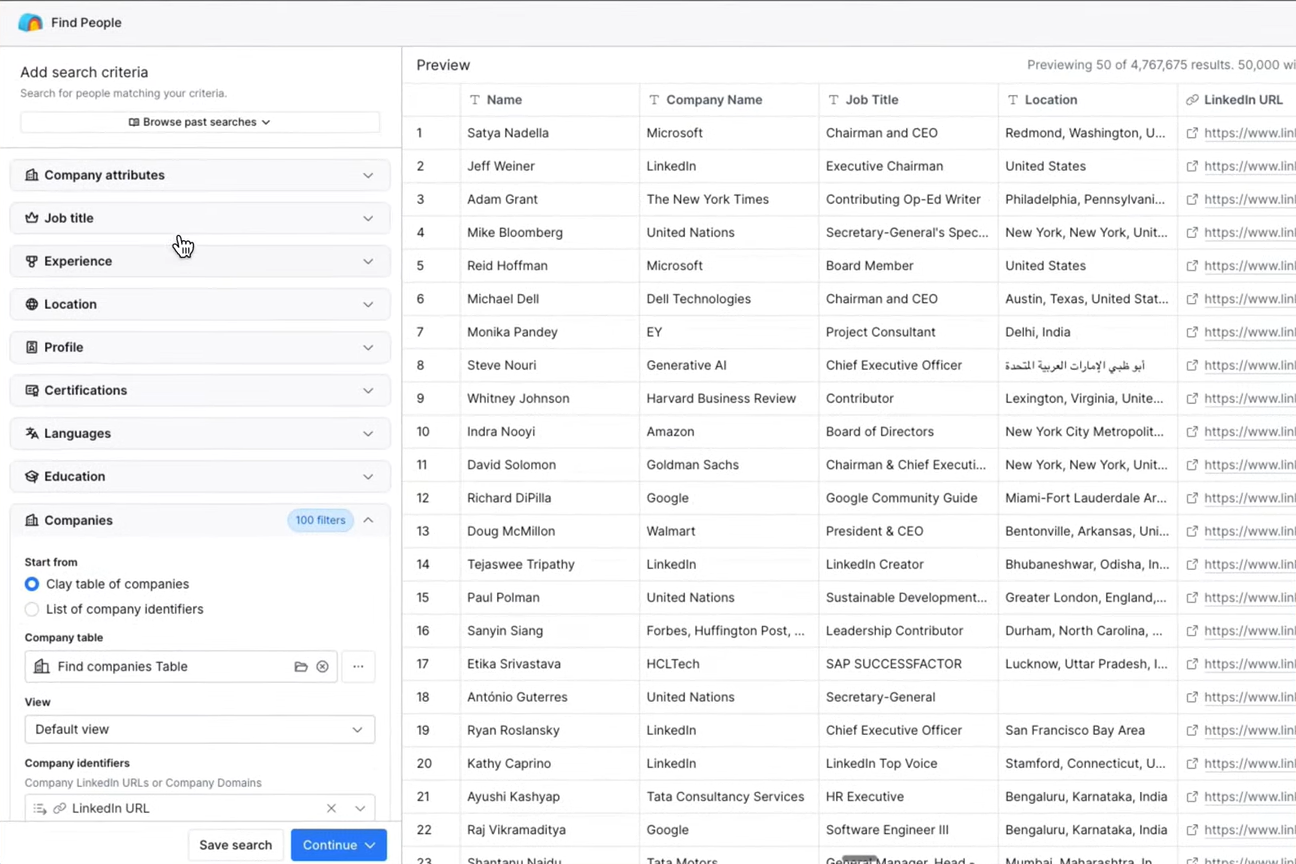Click the link icon beside LinkedIn URL
The height and width of the screenshot is (864, 1296).
coord(60,808)
